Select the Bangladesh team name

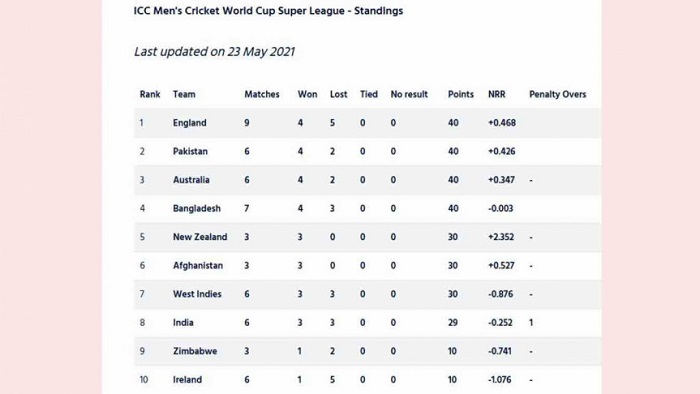click(x=196, y=208)
